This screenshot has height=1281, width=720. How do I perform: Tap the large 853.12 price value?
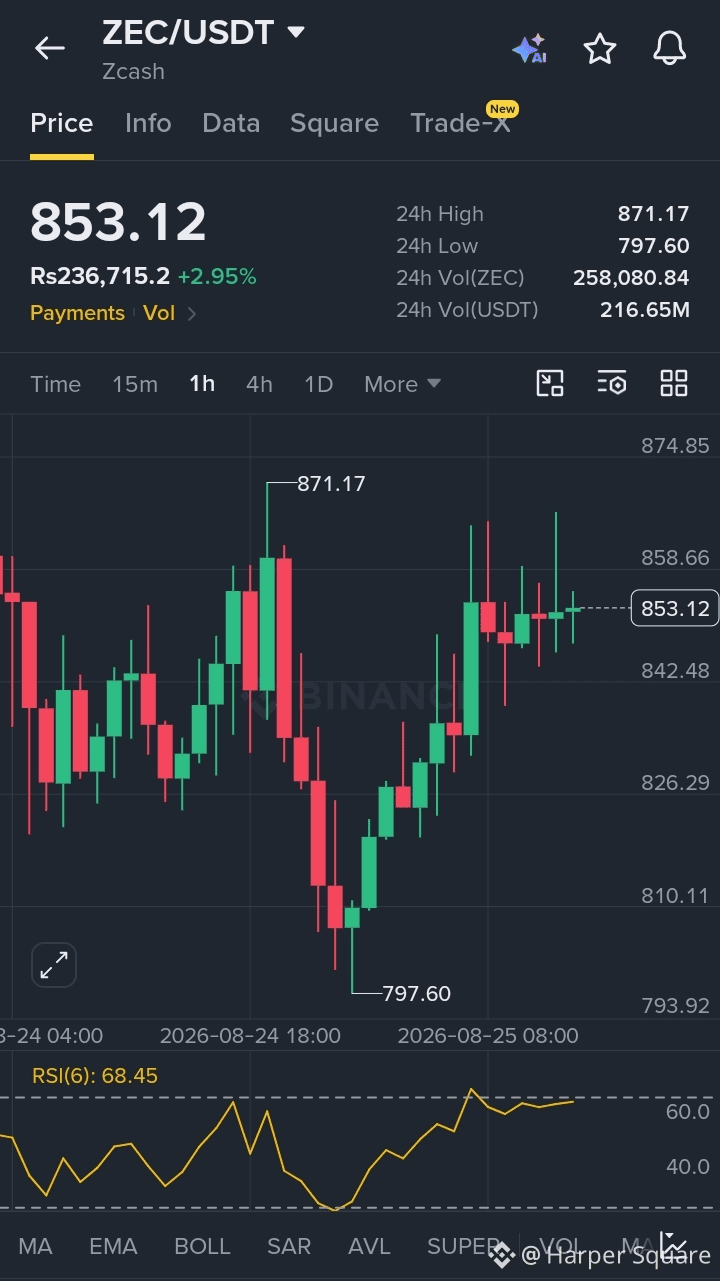[118, 222]
